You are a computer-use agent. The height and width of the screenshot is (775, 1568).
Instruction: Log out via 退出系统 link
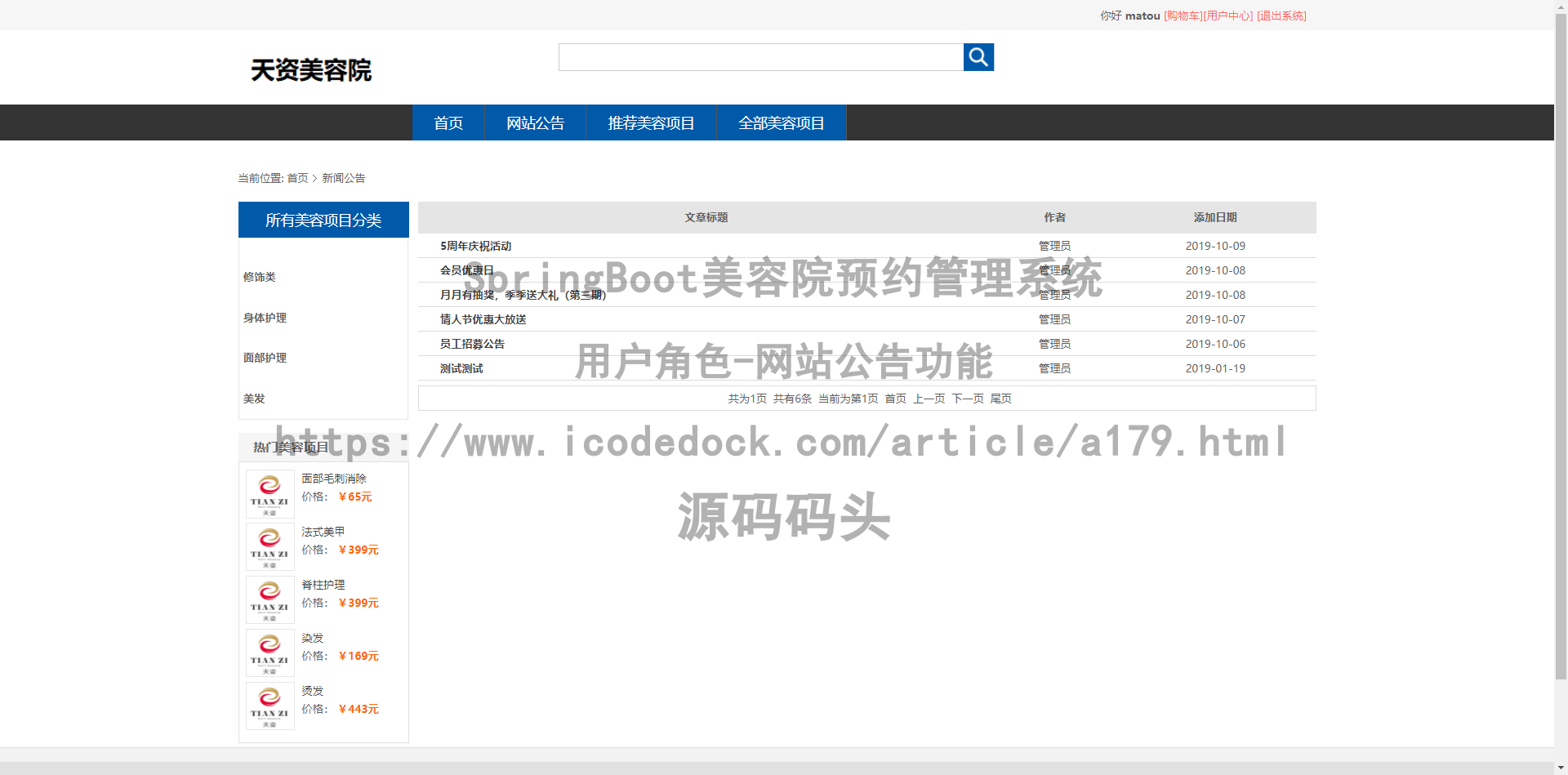point(1281,16)
